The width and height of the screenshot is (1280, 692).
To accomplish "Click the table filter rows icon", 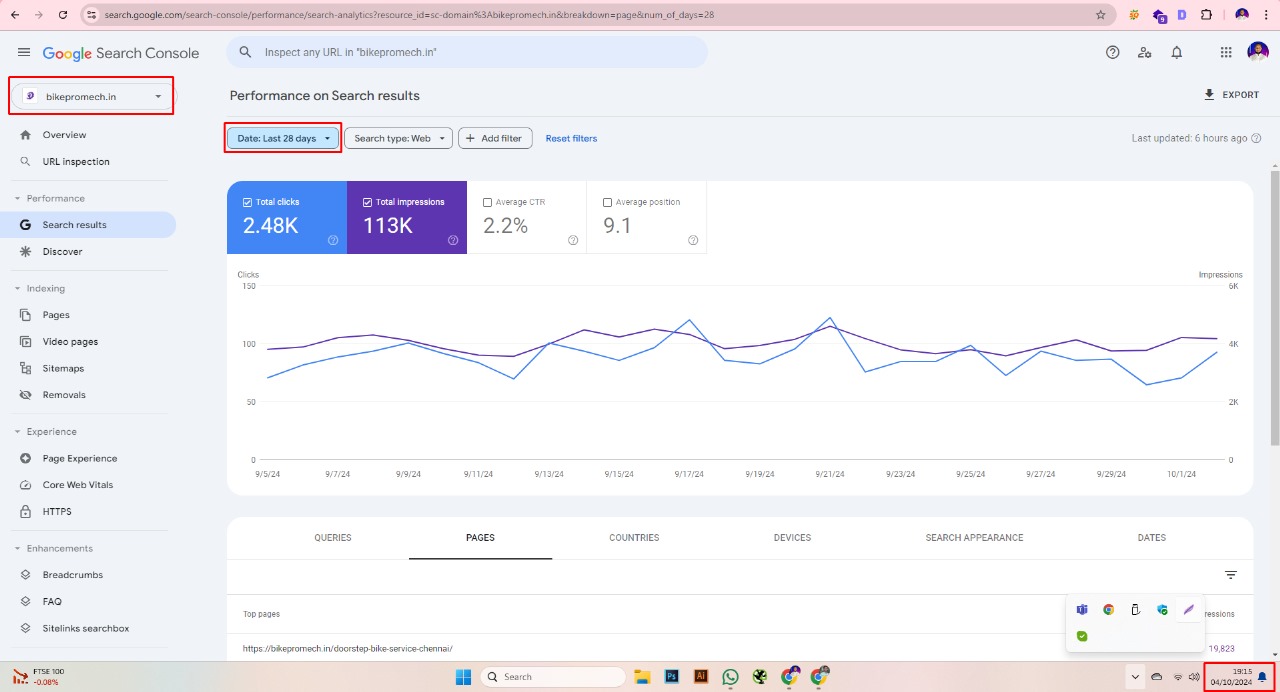I will pos(1231,575).
